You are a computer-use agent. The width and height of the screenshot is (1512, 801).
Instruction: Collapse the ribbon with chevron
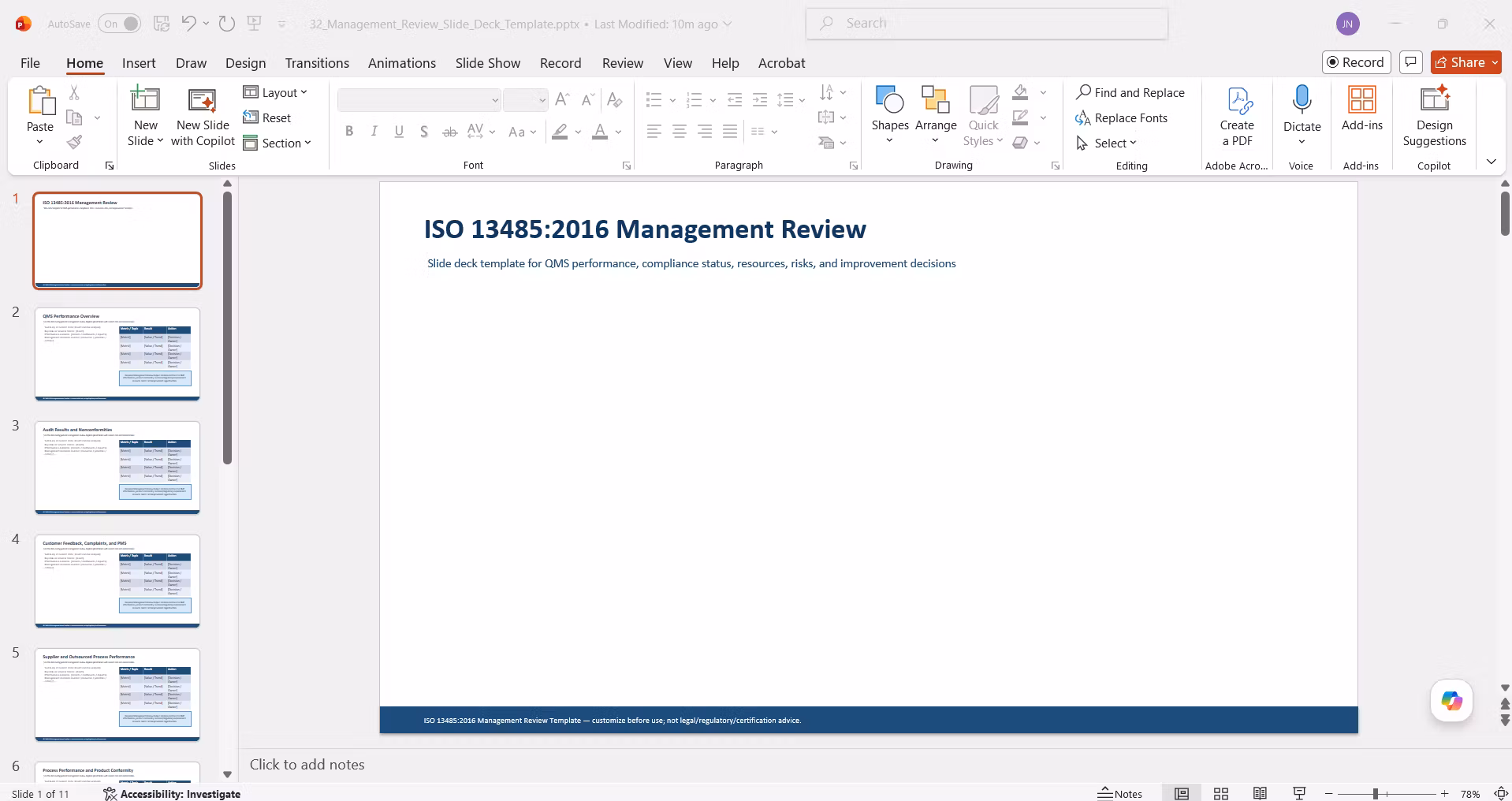pyautogui.click(x=1491, y=162)
